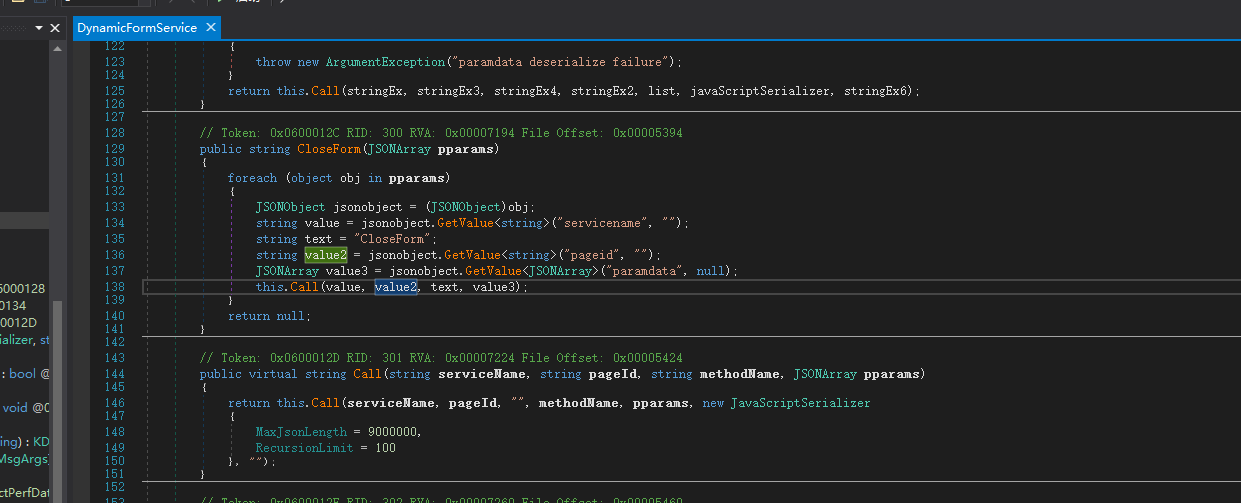Click the JSONObject type cast on line 133

pyautogui.click(x=467, y=207)
